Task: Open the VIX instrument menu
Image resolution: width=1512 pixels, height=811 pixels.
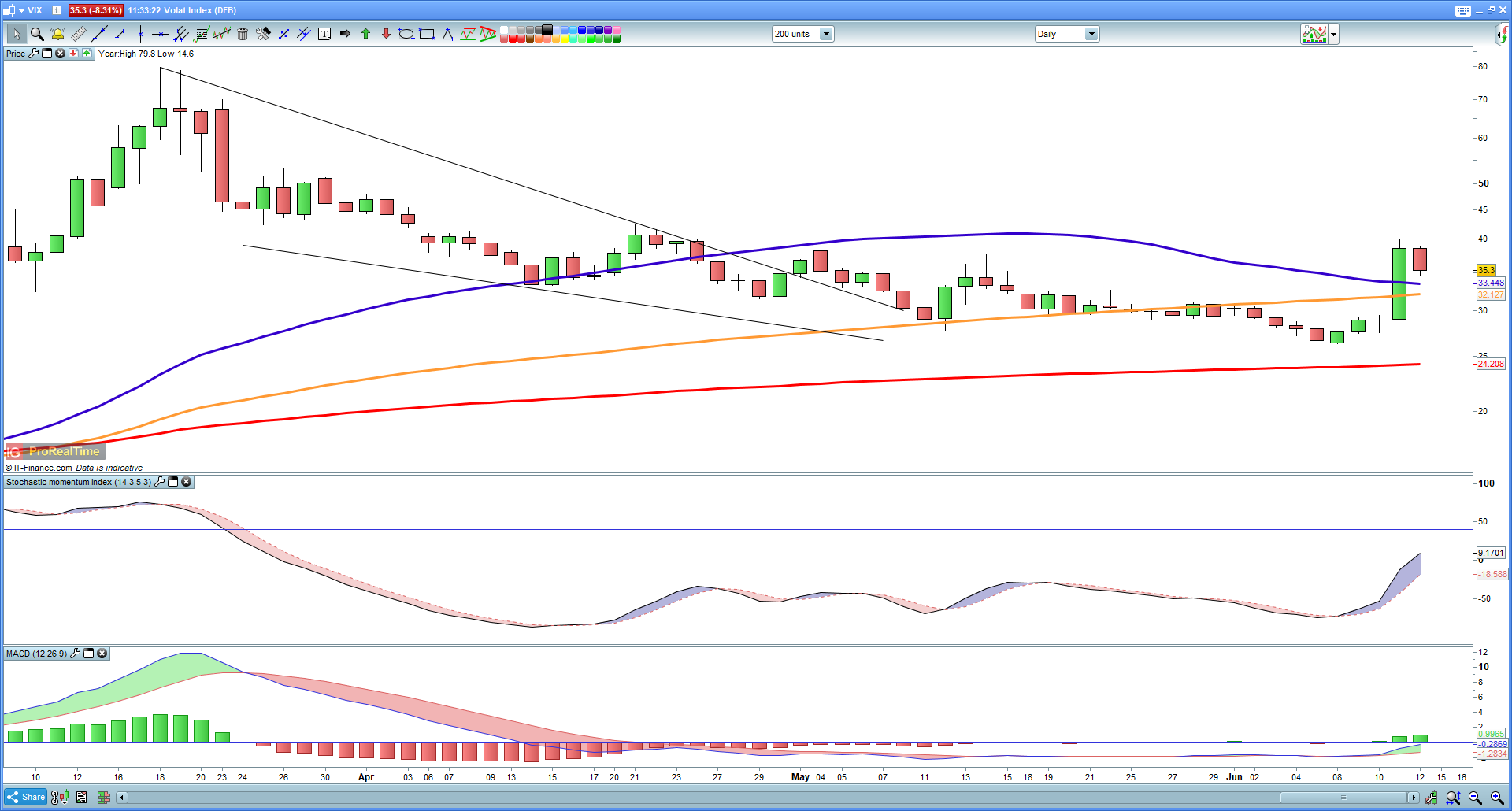Action: pyautogui.click(x=22, y=10)
